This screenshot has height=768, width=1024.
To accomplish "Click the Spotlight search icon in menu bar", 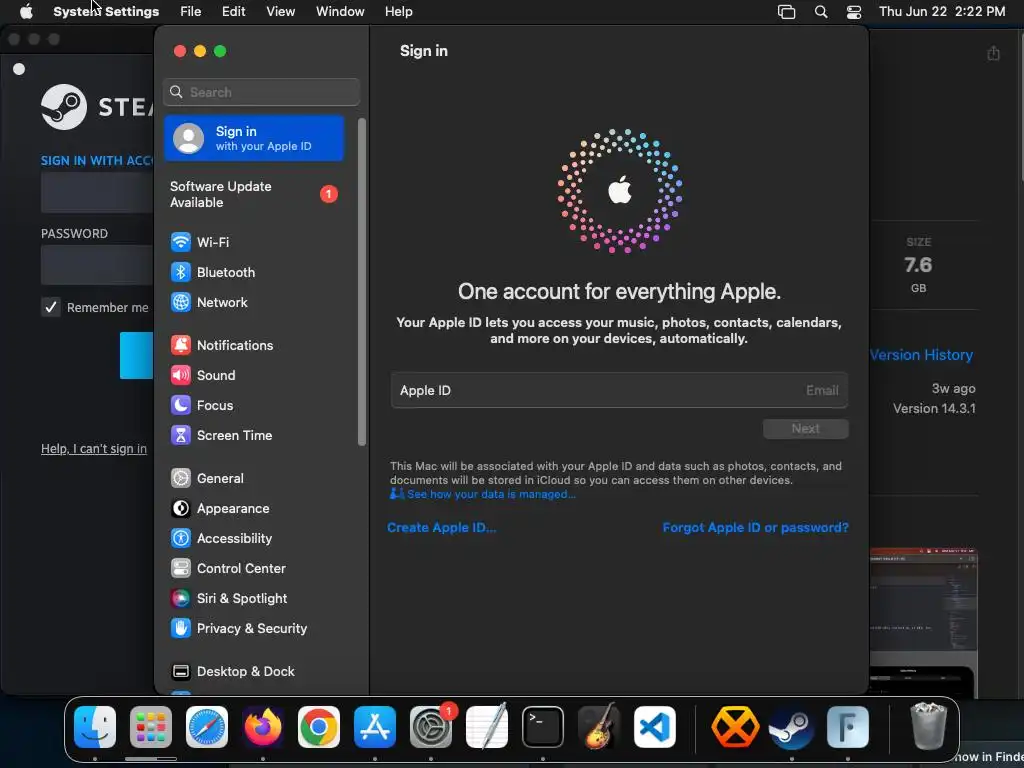I will point(821,12).
